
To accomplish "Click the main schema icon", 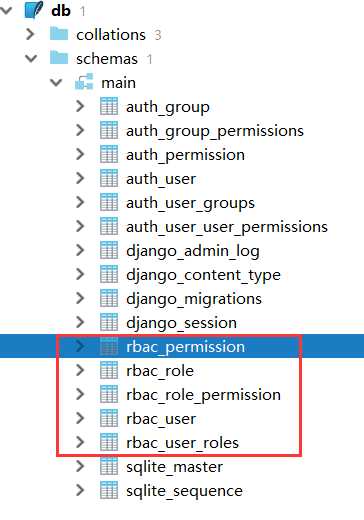I will point(84,82).
